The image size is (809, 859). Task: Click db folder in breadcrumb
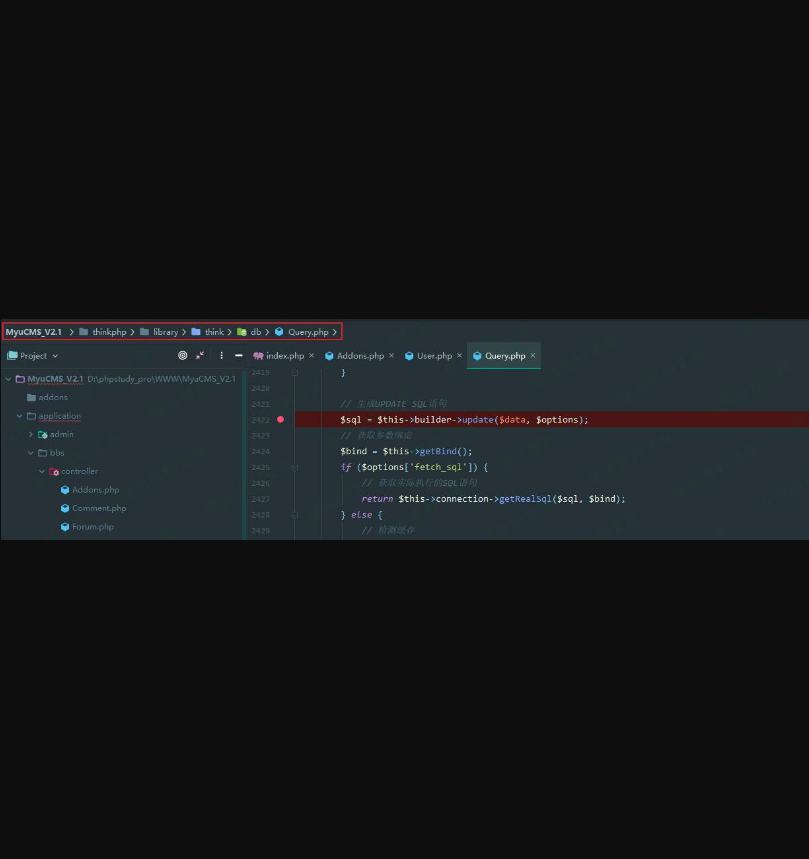tap(255, 332)
